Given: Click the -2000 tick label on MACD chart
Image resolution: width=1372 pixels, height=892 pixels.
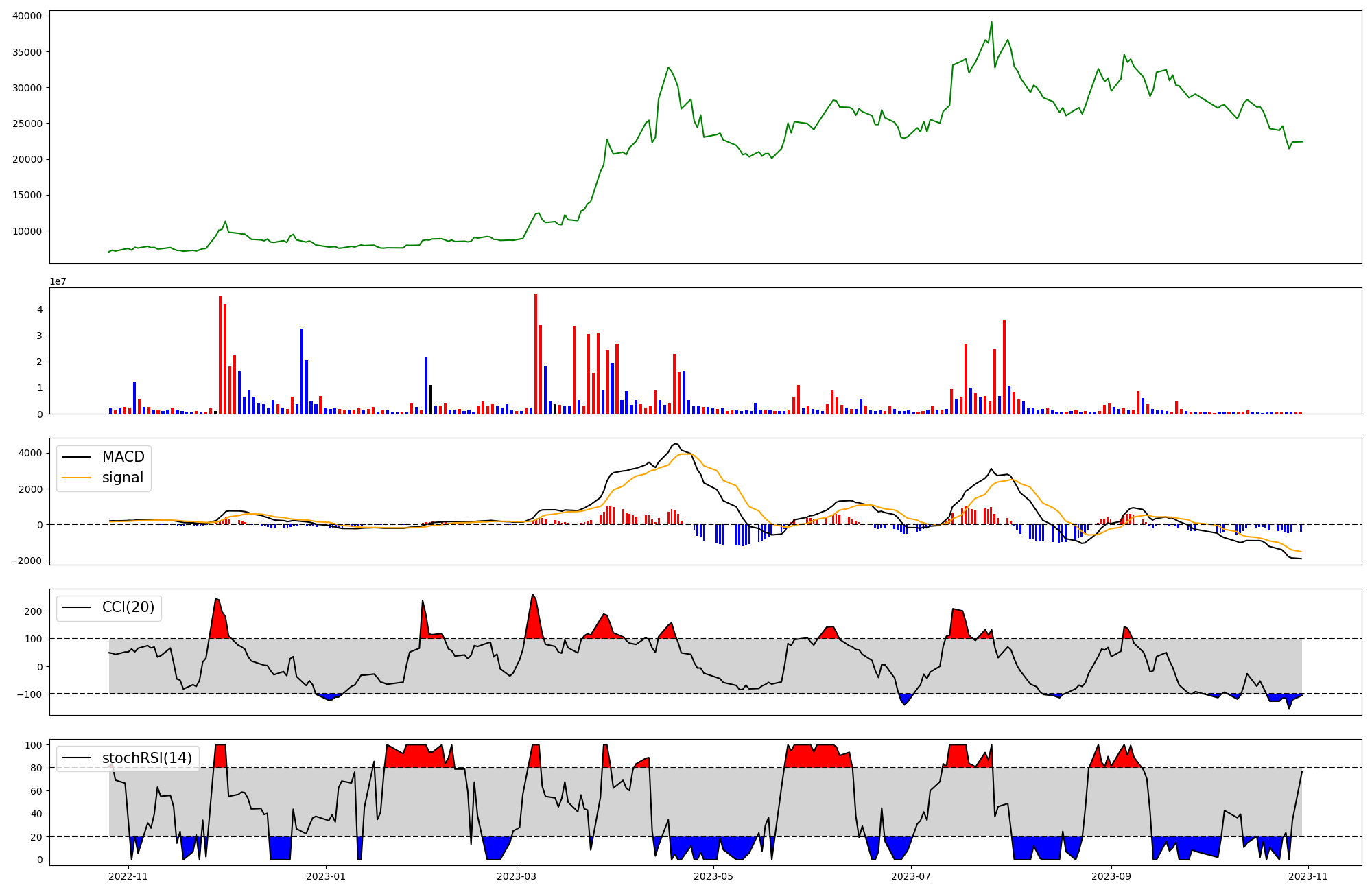Looking at the screenshot, I should coord(27,561).
